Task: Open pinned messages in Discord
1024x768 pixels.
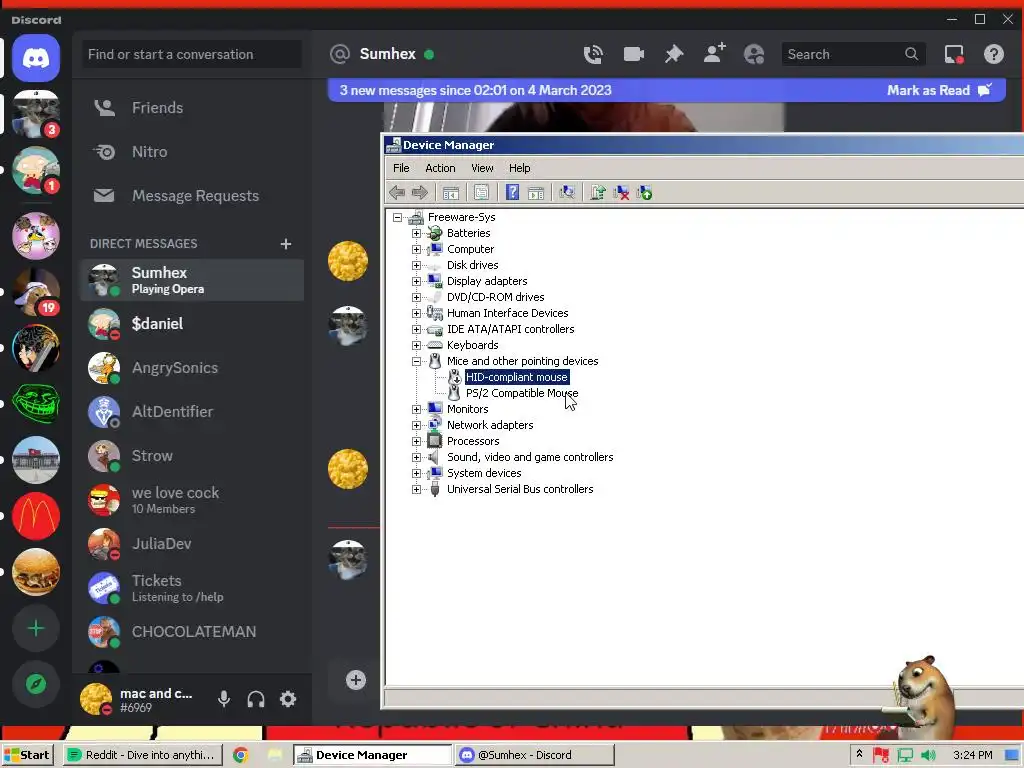Action: (x=673, y=54)
